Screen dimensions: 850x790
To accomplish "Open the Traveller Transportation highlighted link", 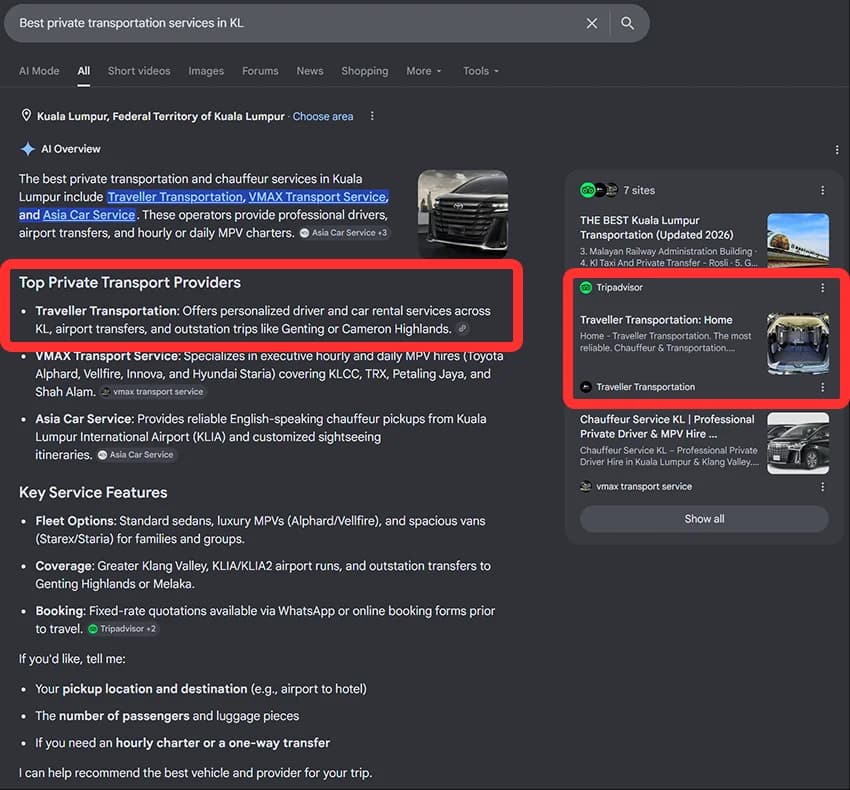I will (176, 197).
